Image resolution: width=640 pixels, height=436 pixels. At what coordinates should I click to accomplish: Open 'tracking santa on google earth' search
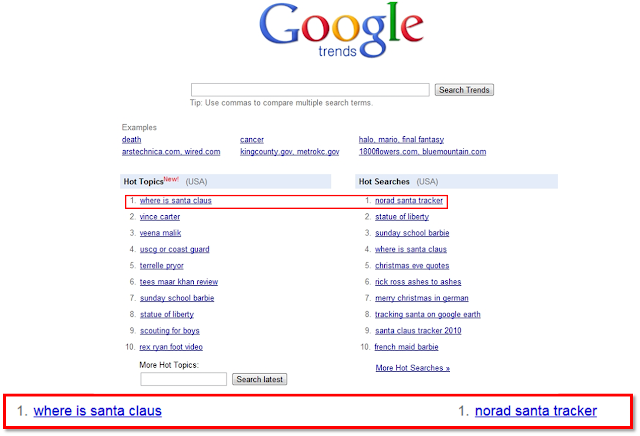click(428, 315)
